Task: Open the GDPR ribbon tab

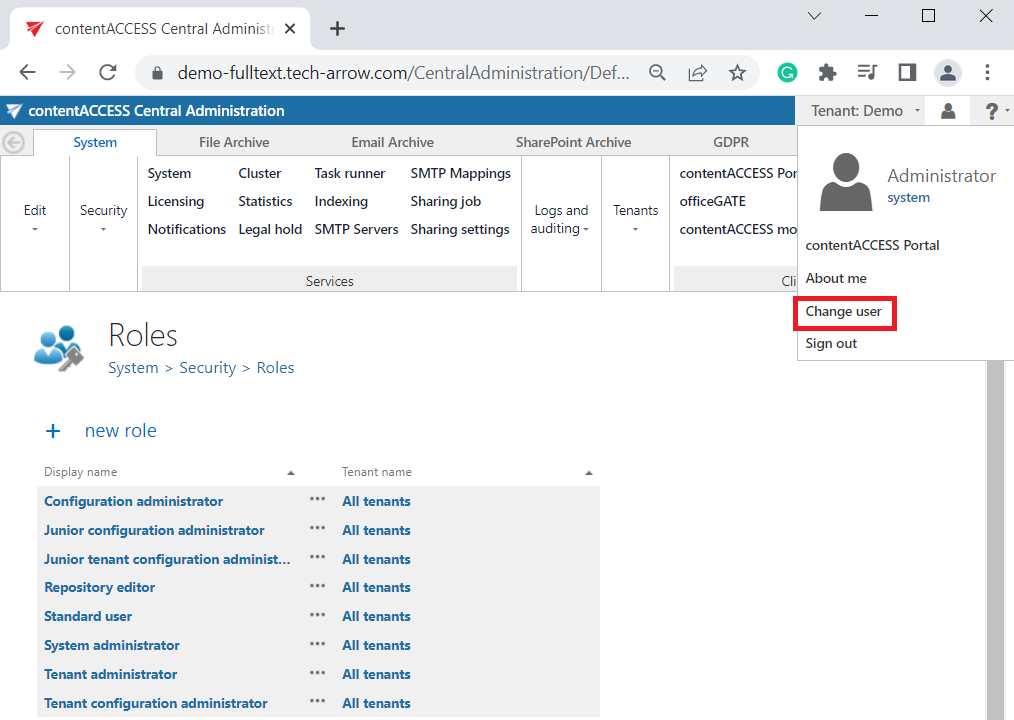Action: point(731,142)
